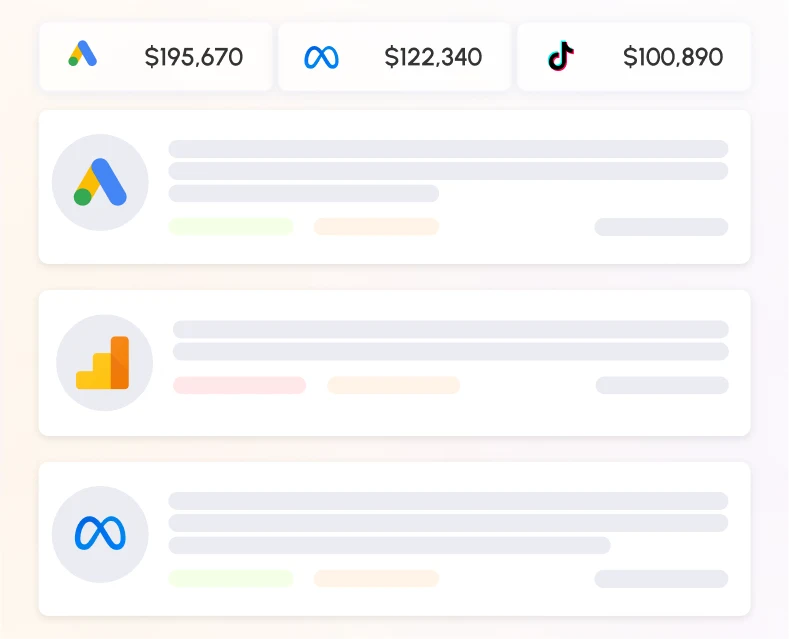
Task: Click the $122,340 spend amount
Action: click(433, 57)
